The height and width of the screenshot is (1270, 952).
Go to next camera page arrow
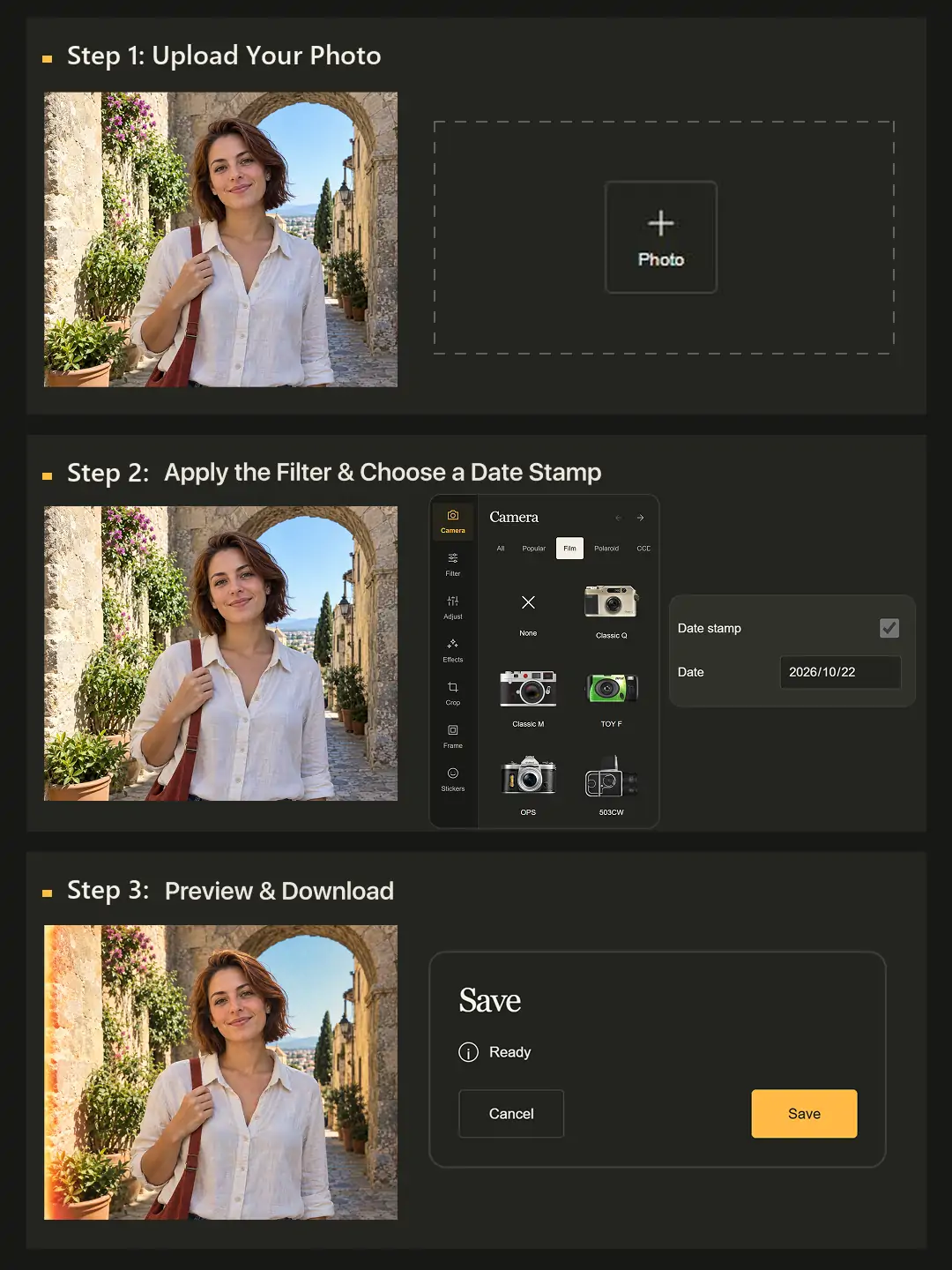coord(640,518)
